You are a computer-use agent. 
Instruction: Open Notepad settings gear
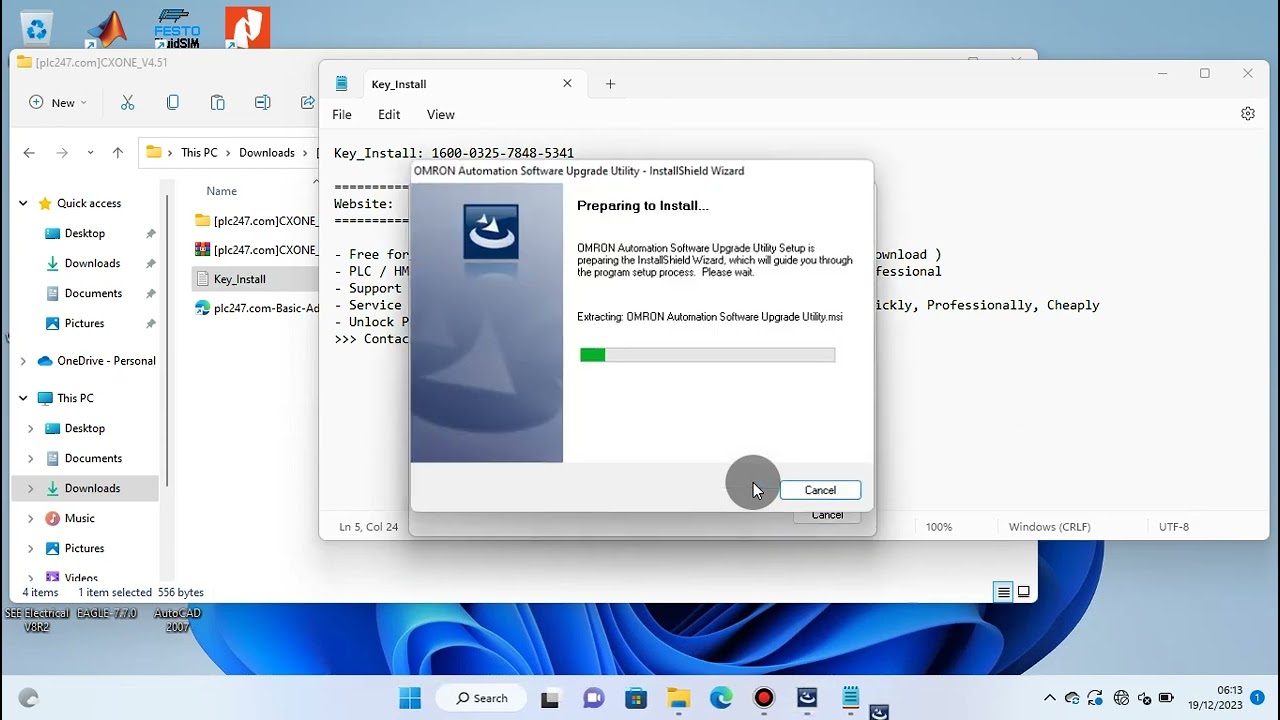point(1248,114)
